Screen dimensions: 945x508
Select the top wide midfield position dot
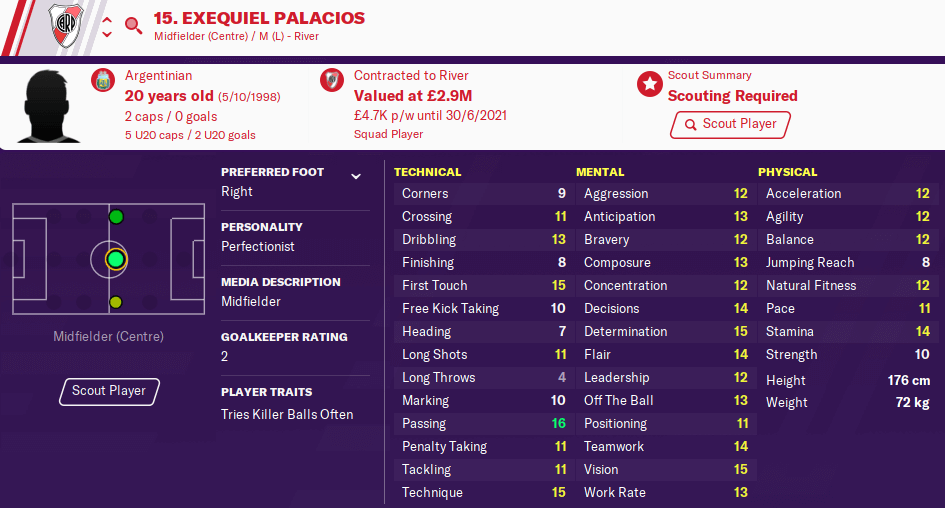pyautogui.click(x=116, y=217)
